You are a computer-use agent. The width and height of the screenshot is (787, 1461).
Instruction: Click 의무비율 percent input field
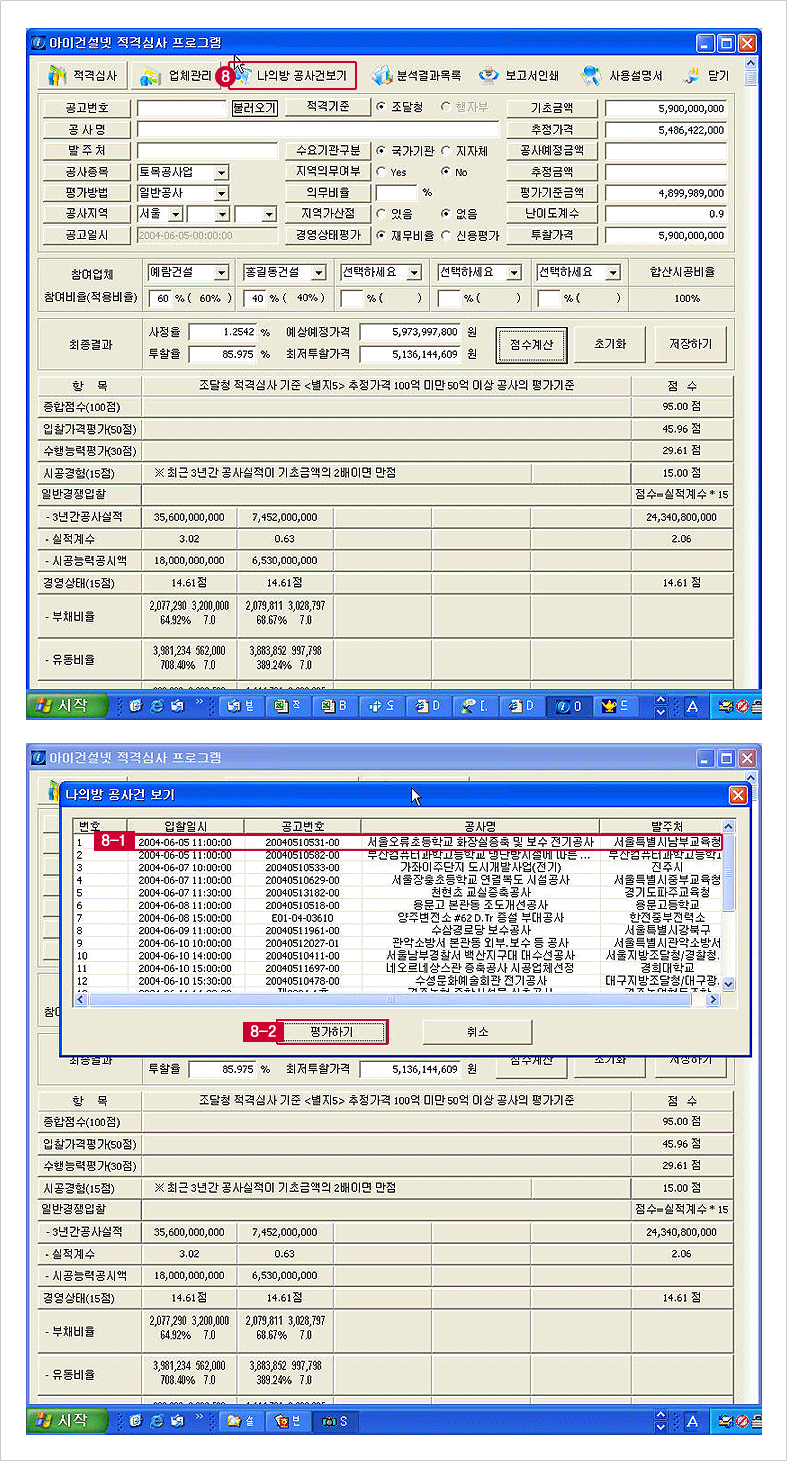(x=396, y=193)
